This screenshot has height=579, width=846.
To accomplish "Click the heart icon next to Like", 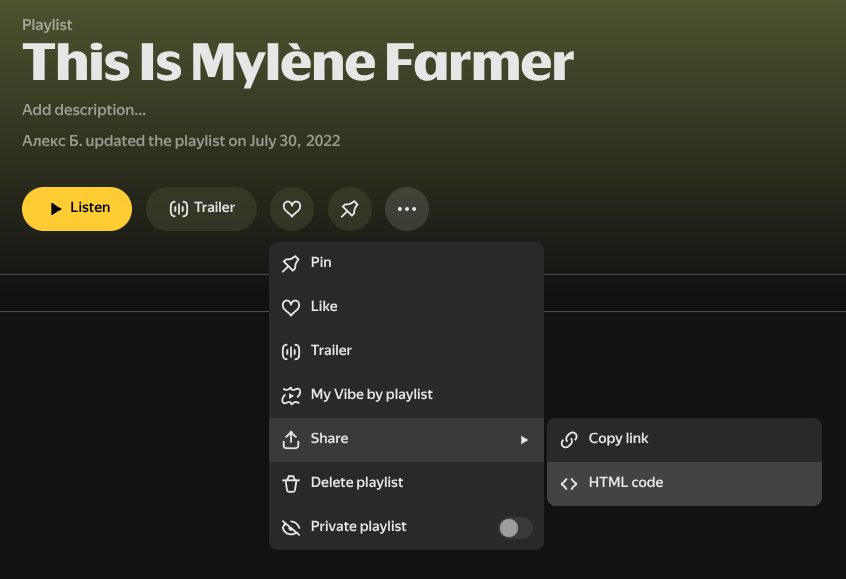I will [291, 307].
